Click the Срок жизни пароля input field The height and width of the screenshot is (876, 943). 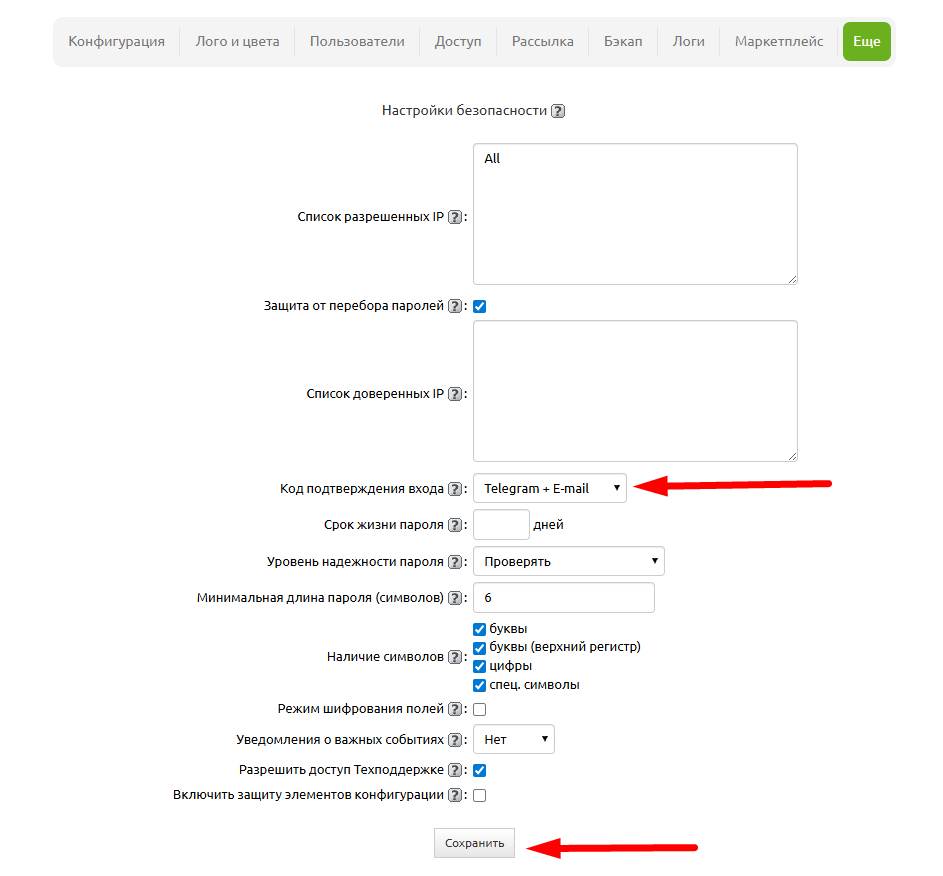(x=501, y=525)
